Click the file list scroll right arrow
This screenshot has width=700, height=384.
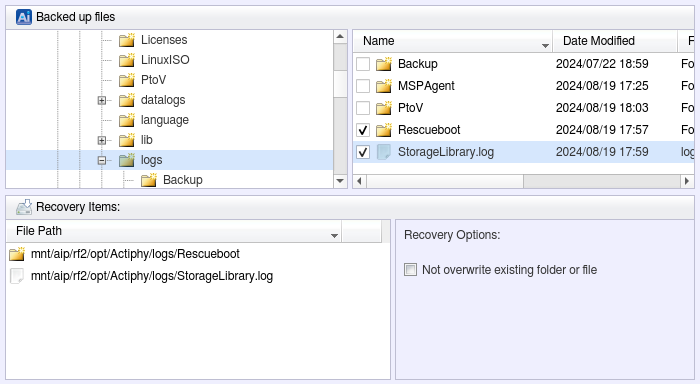click(x=687, y=181)
